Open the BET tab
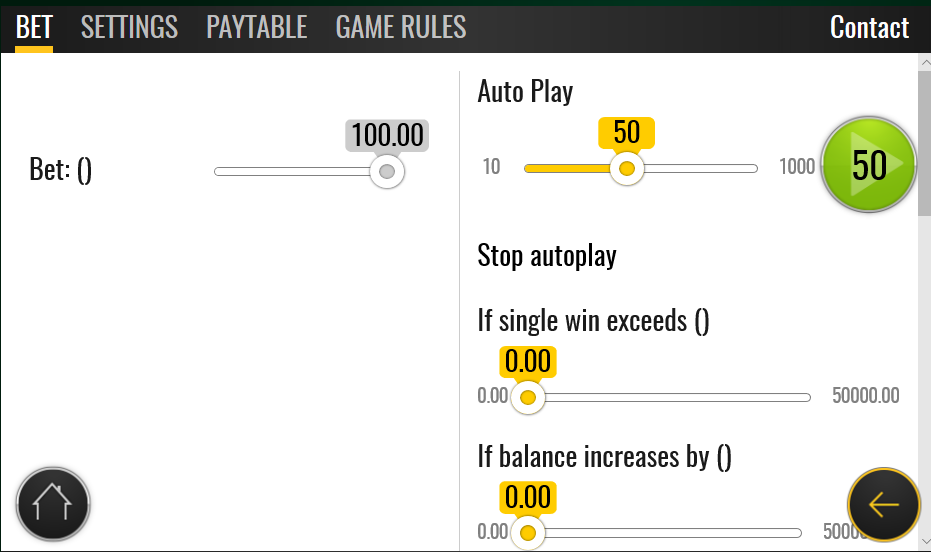The image size is (931, 552). point(34,27)
